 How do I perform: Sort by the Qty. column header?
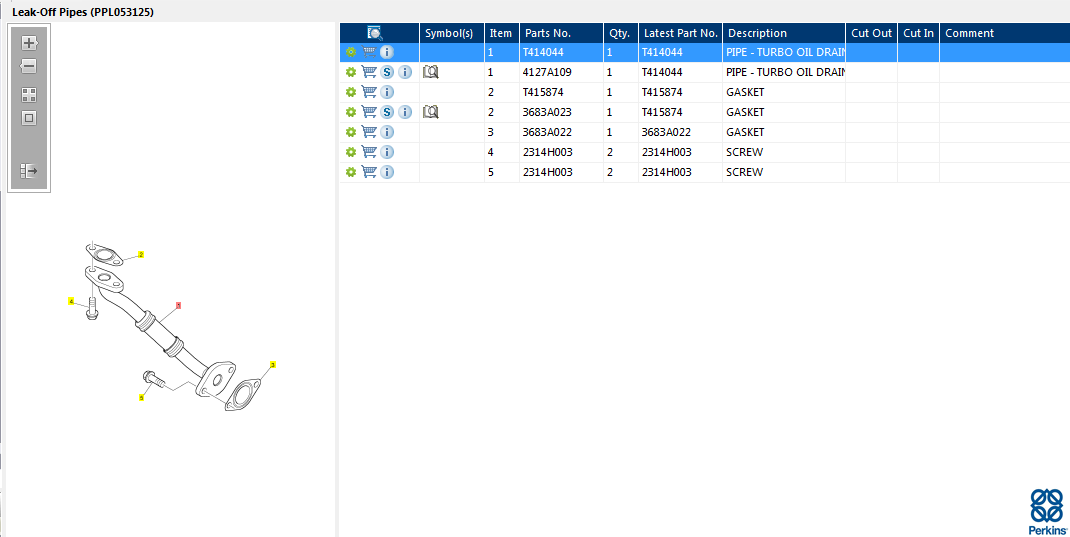(621, 33)
